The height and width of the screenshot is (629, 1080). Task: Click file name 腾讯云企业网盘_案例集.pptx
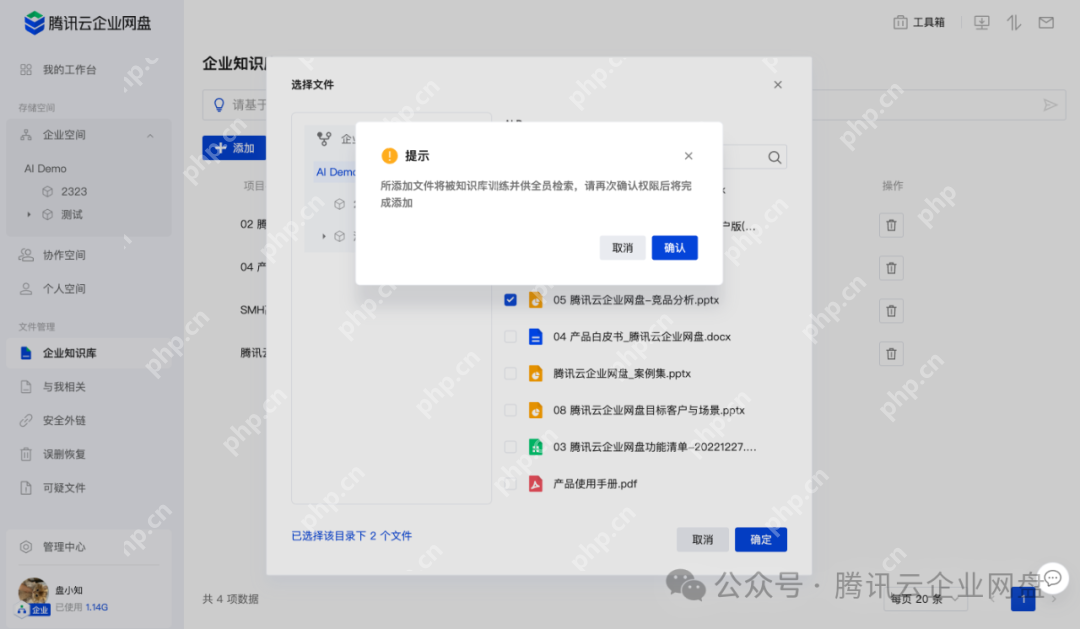coord(622,373)
